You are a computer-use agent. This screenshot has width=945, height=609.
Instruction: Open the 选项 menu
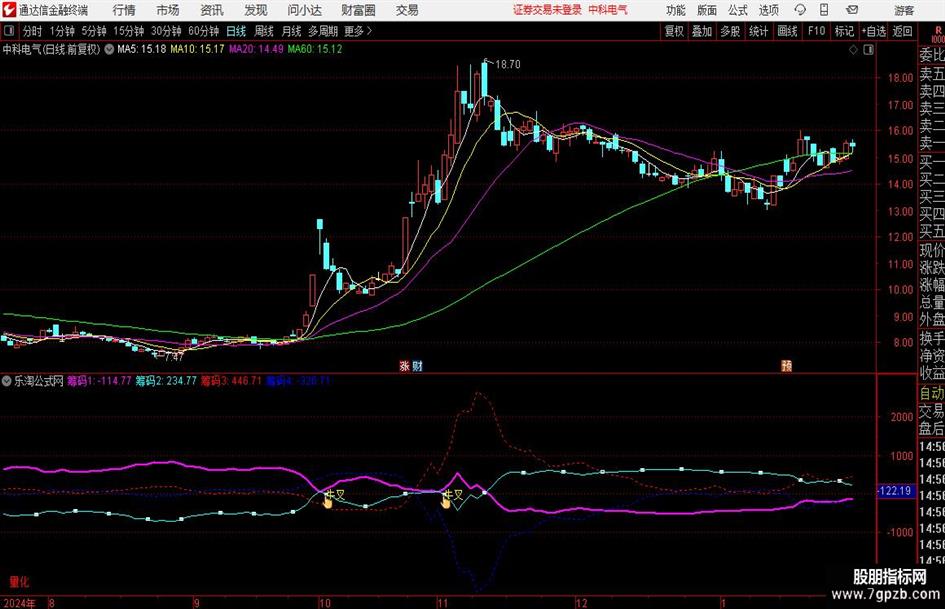(x=768, y=10)
